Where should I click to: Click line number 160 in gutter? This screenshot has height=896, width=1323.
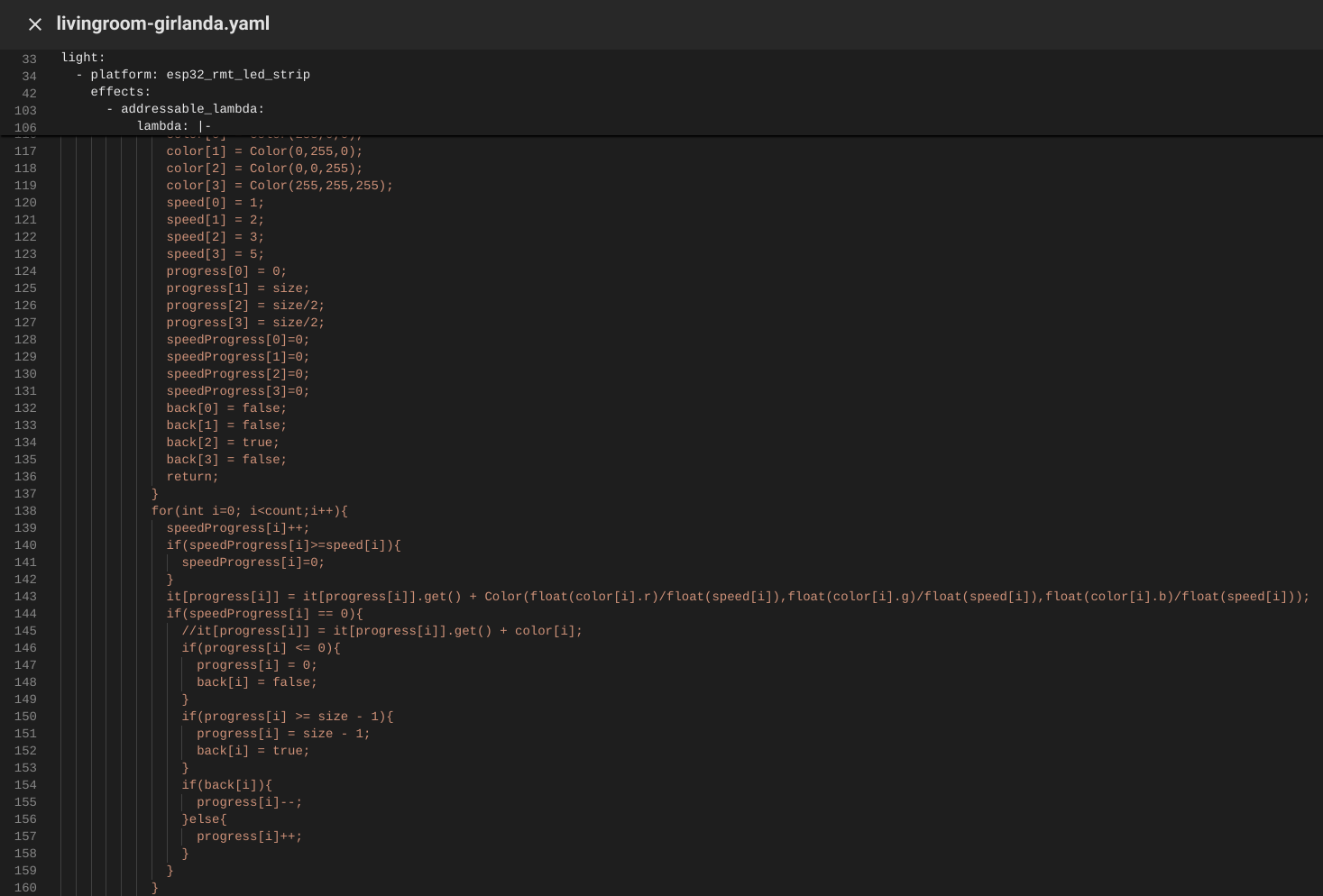click(x=26, y=888)
